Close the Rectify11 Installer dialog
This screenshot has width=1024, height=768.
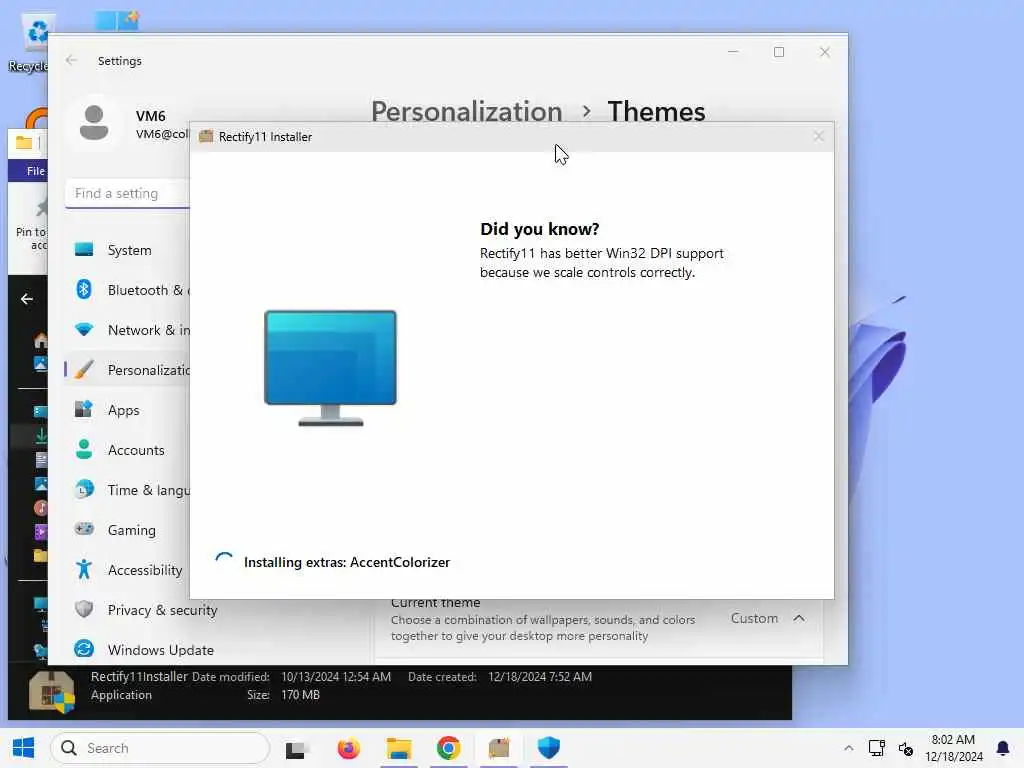(818, 136)
